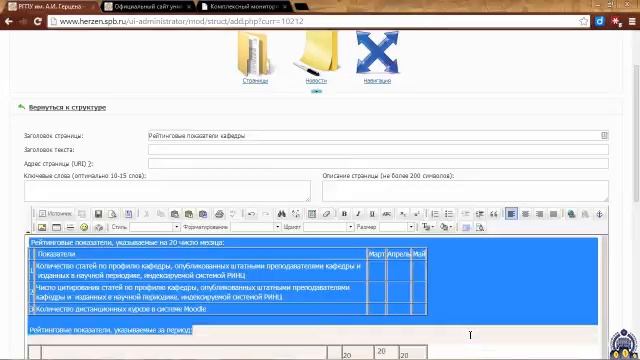Click Paste as plain text icon
The height and width of the screenshot is (360, 640).
pos(189,214)
